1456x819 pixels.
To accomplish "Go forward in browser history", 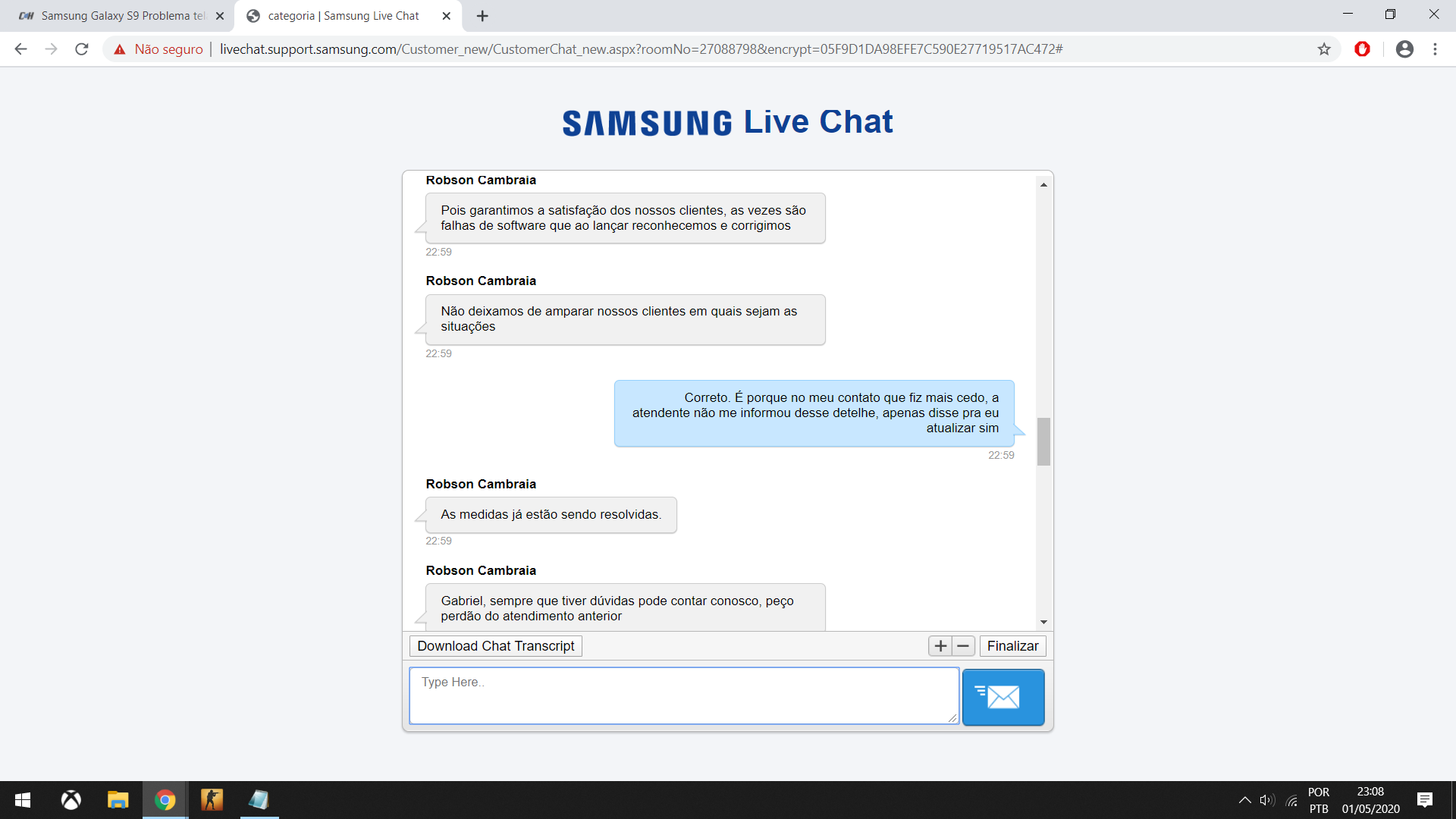I will [51, 49].
